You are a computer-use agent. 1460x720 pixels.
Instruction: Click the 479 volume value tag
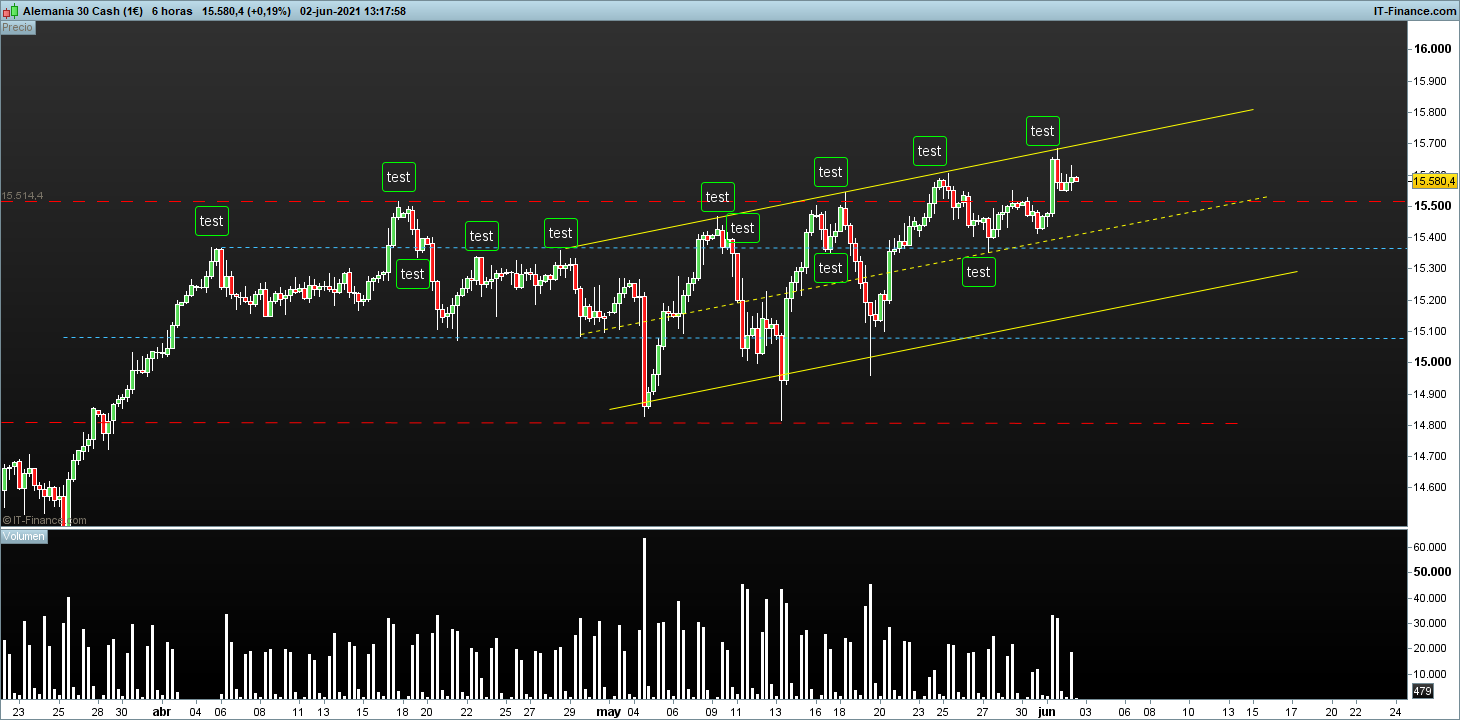pyautogui.click(x=1423, y=692)
